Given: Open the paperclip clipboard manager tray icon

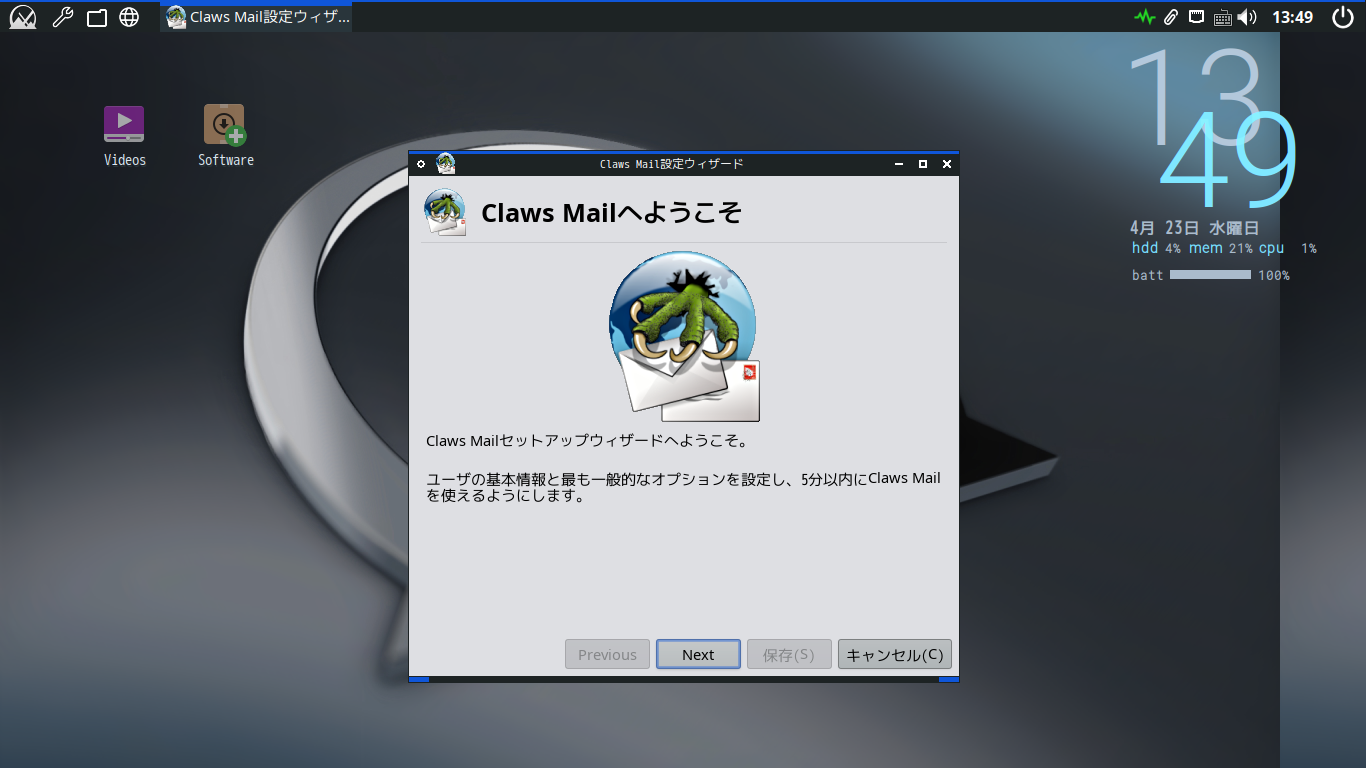Looking at the screenshot, I should click(x=1170, y=17).
